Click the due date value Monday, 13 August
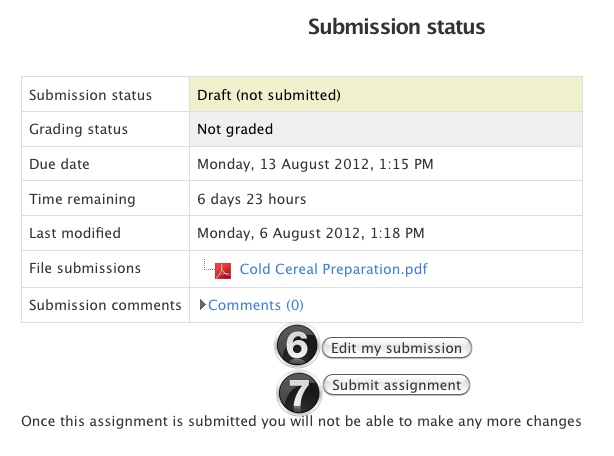Viewport: 614px width, 456px height. point(315,164)
